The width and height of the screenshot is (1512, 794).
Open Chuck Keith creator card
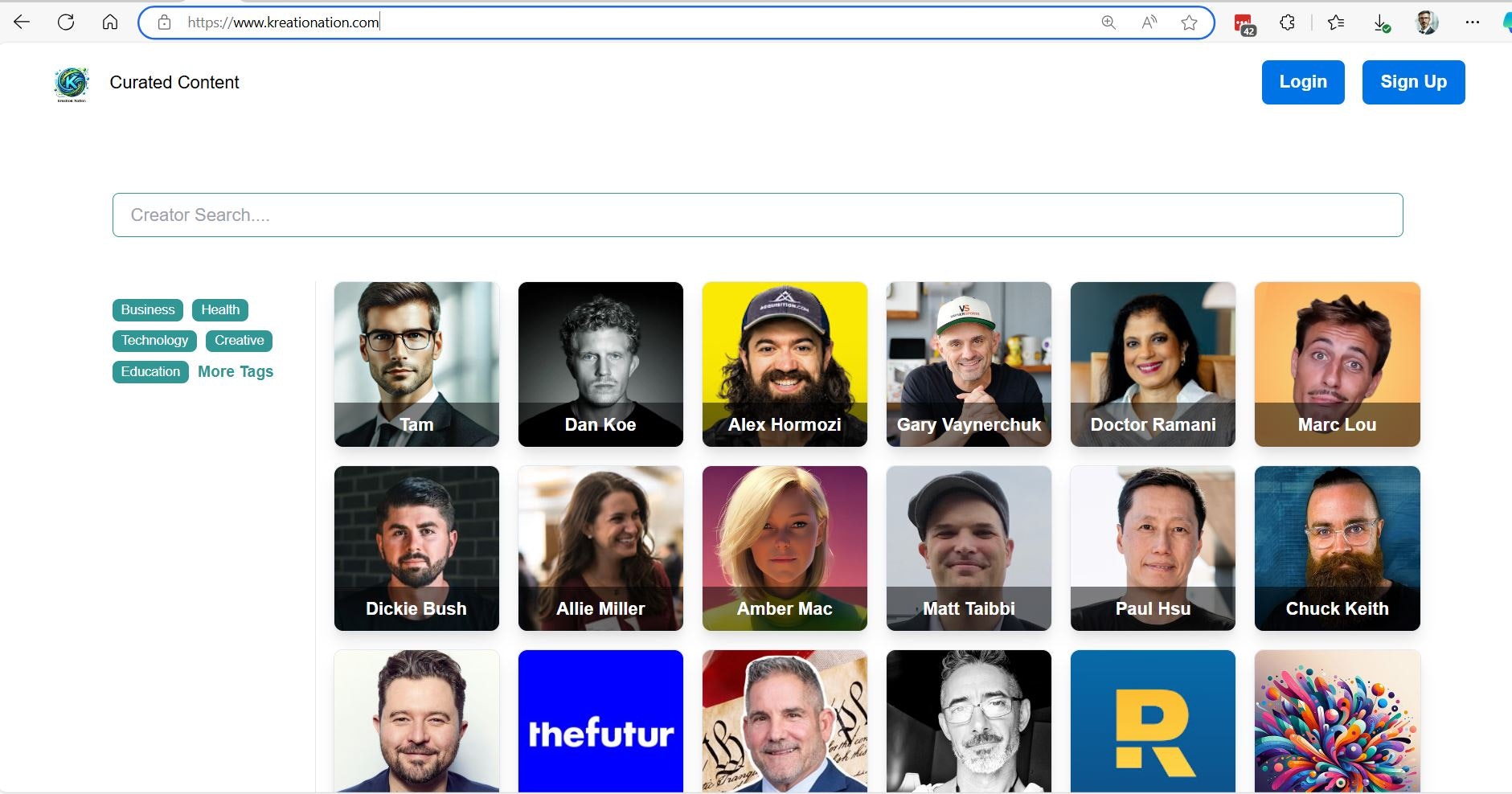tap(1338, 548)
